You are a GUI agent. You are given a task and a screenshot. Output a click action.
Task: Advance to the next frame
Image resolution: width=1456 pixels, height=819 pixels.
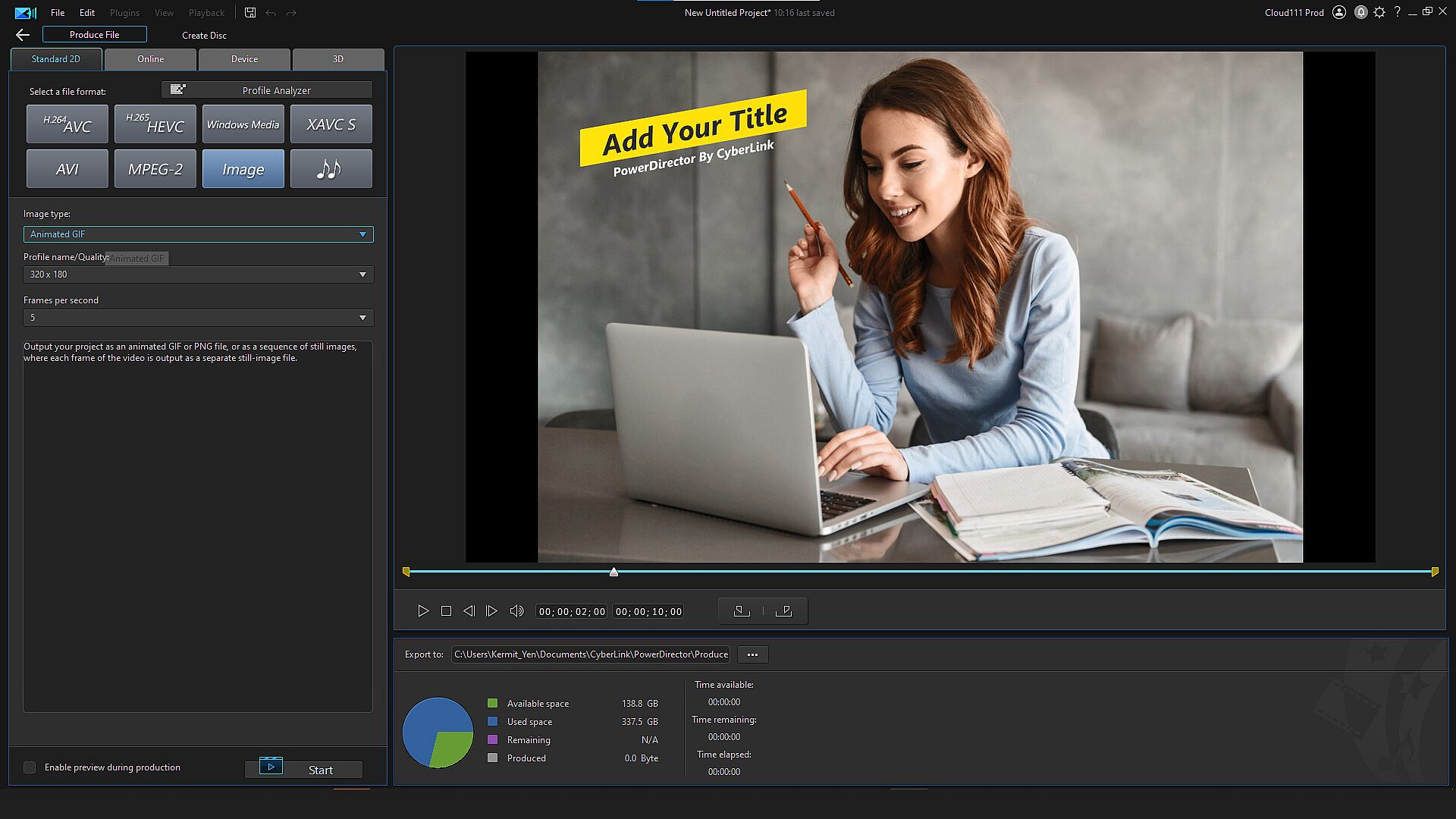tap(491, 611)
